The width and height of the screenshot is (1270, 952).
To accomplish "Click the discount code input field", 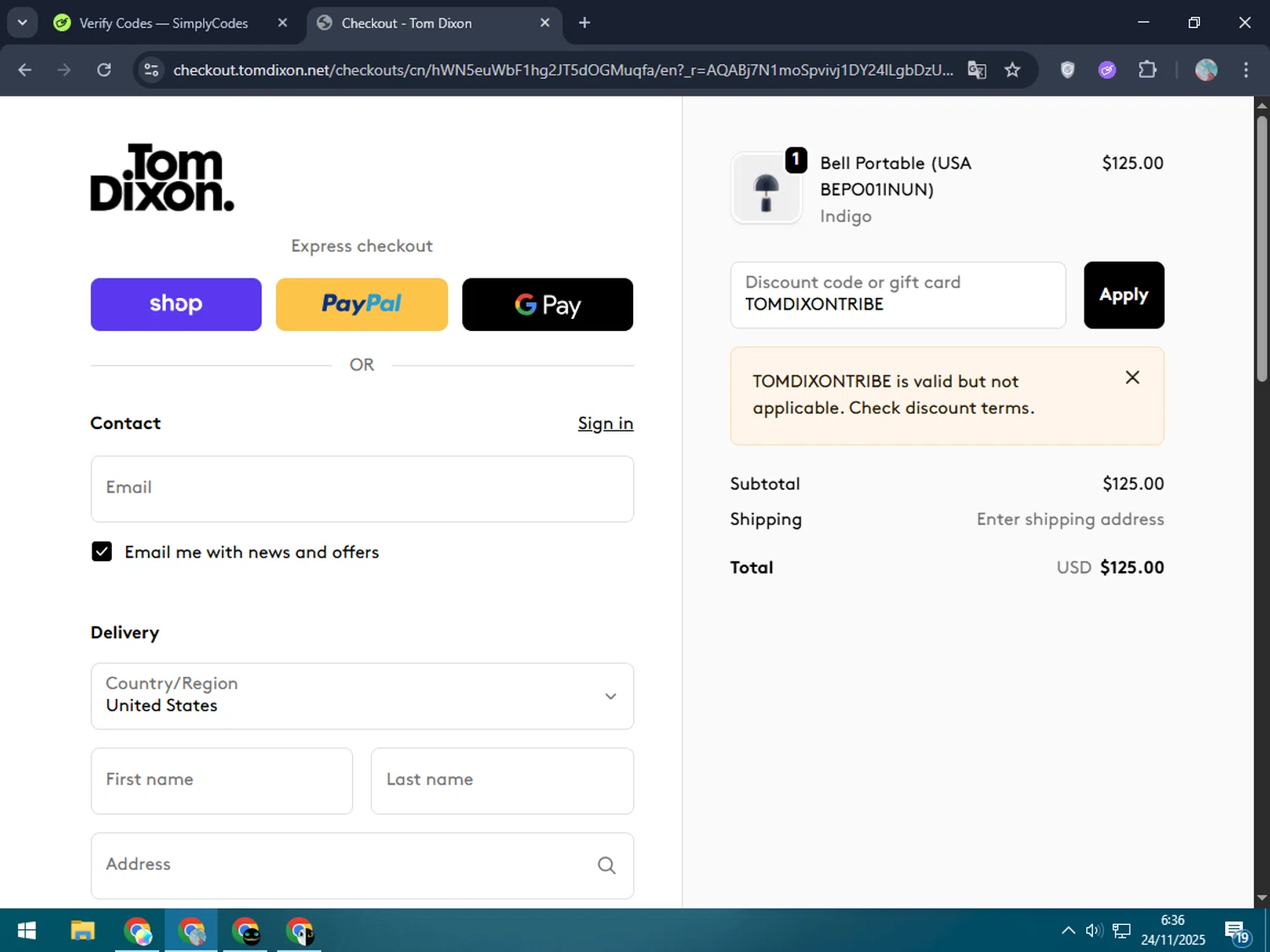I will tap(898, 295).
